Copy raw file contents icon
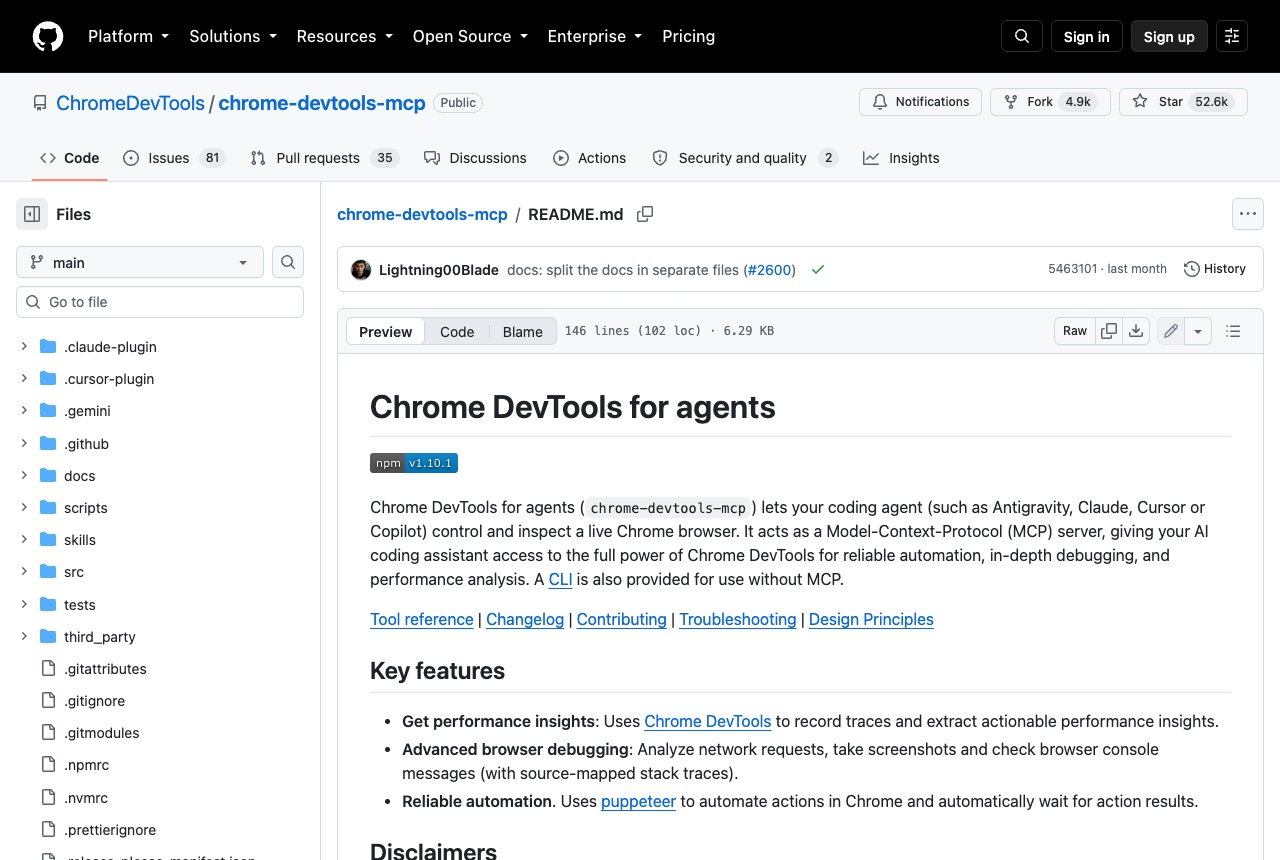The width and height of the screenshot is (1280, 860). click(1109, 331)
